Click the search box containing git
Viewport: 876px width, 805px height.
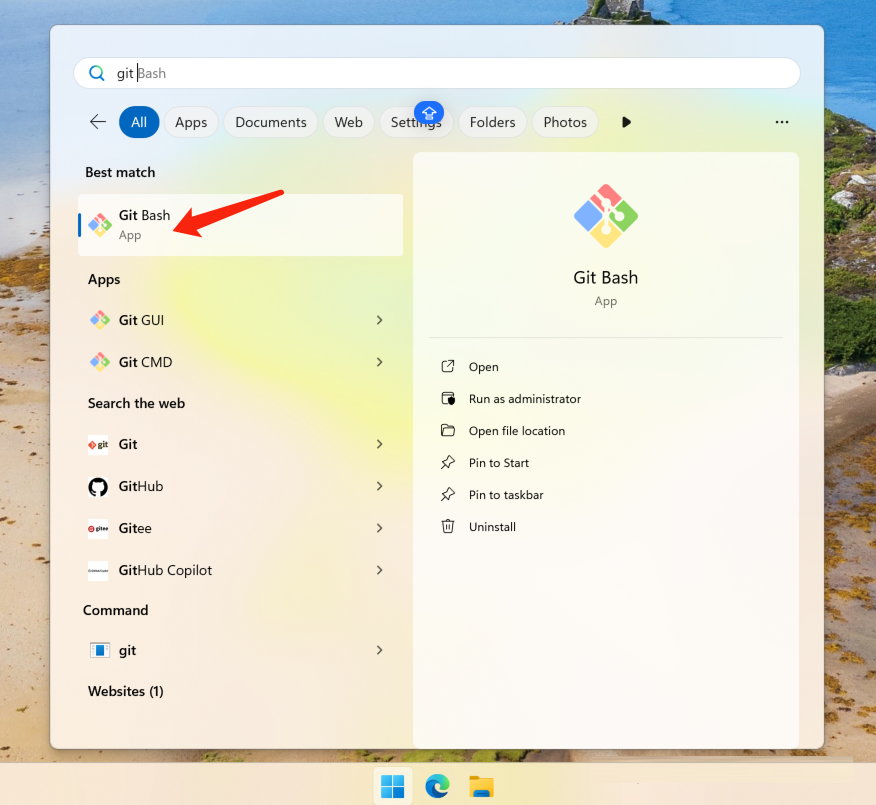point(437,73)
